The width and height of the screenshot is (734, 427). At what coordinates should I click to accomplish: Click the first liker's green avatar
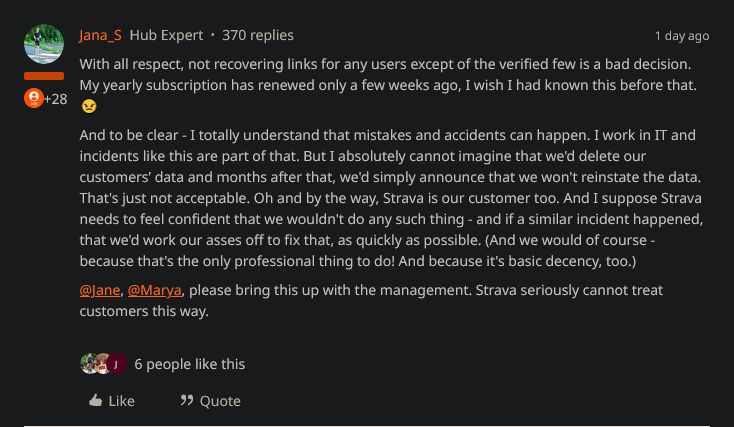pos(89,364)
